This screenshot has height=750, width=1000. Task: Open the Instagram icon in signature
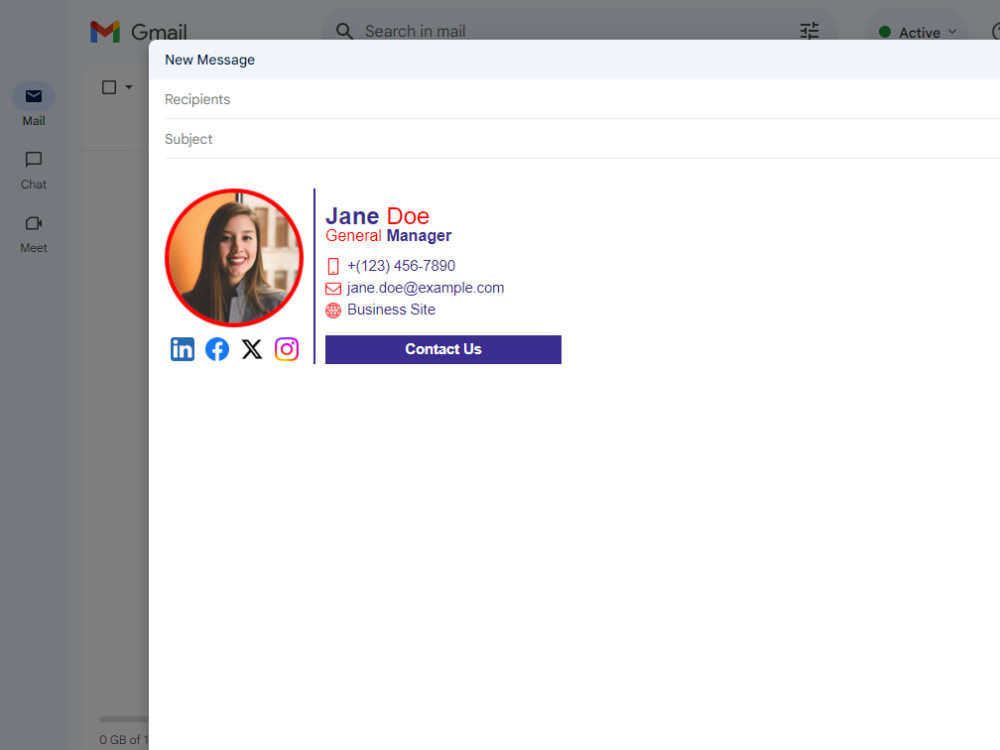(287, 349)
